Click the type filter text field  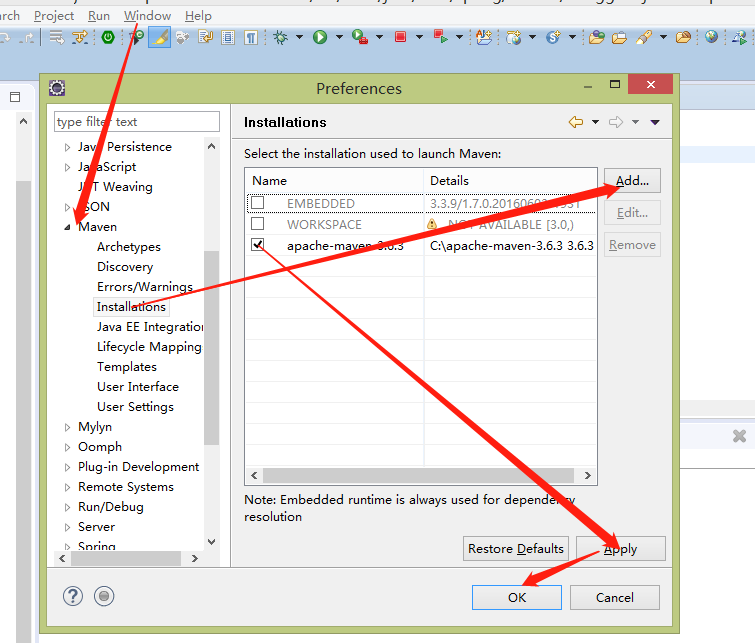click(137, 121)
